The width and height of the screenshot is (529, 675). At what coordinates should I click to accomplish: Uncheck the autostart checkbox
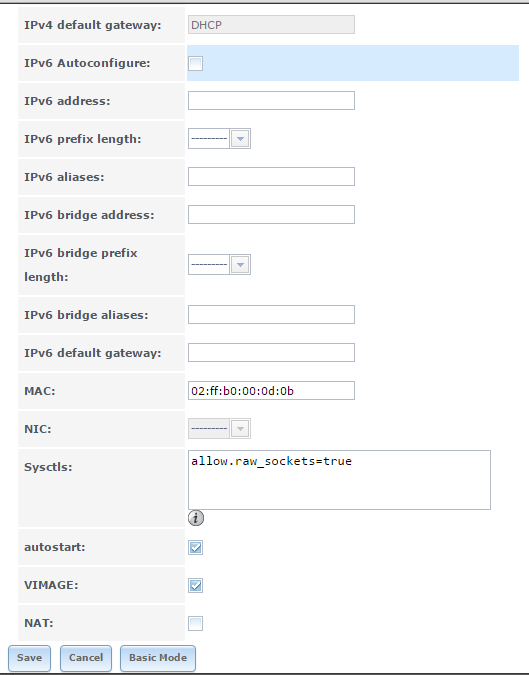coord(195,548)
